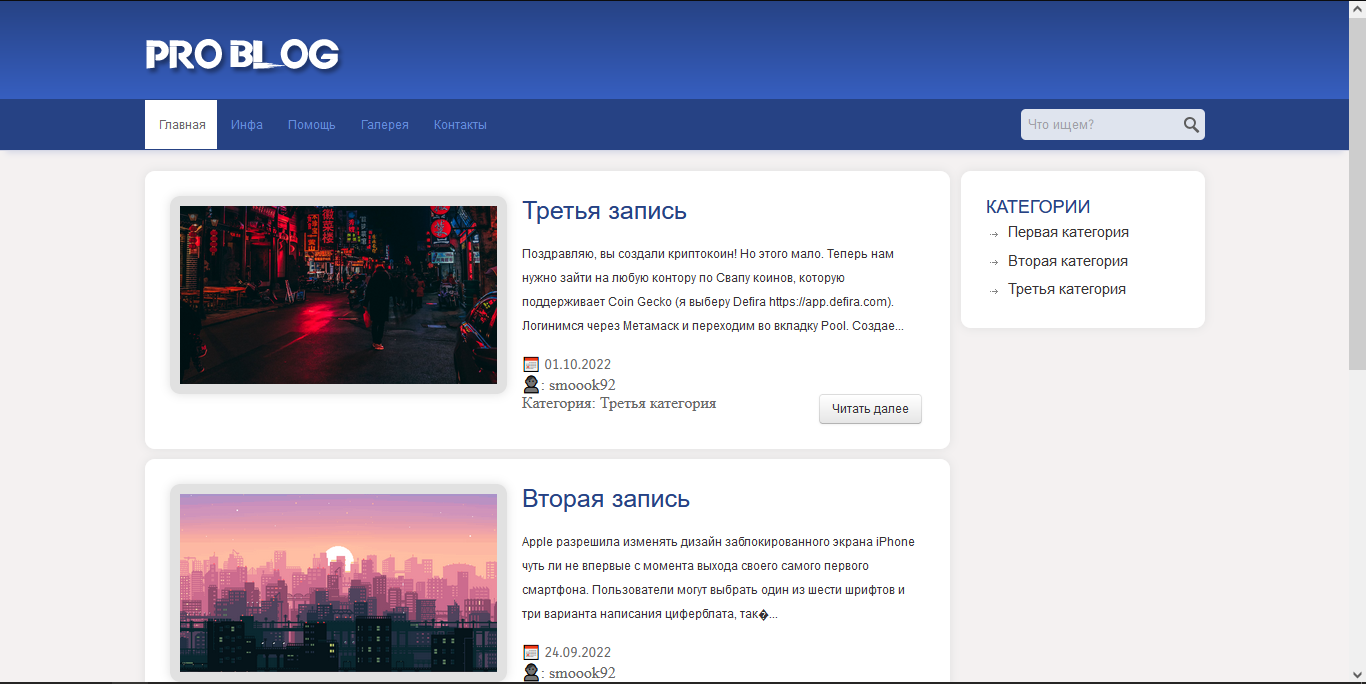Click the pixel city sunset thumbnail
The image size is (1366, 684).
pyautogui.click(x=338, y=582)
